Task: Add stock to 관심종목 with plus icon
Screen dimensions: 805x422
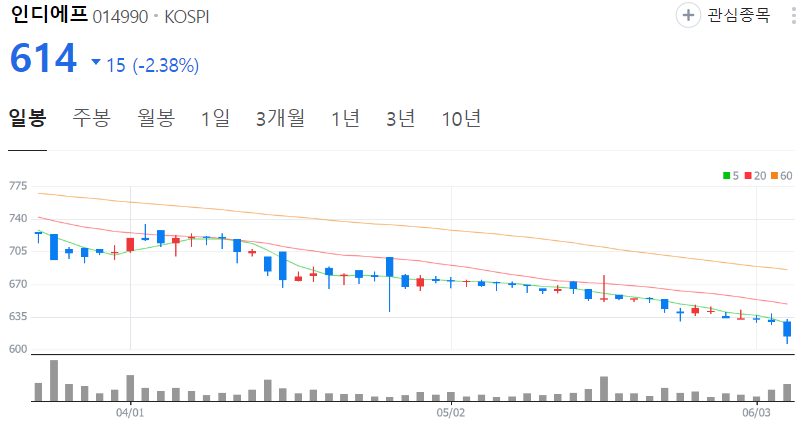Action: [x=688, y=15]
